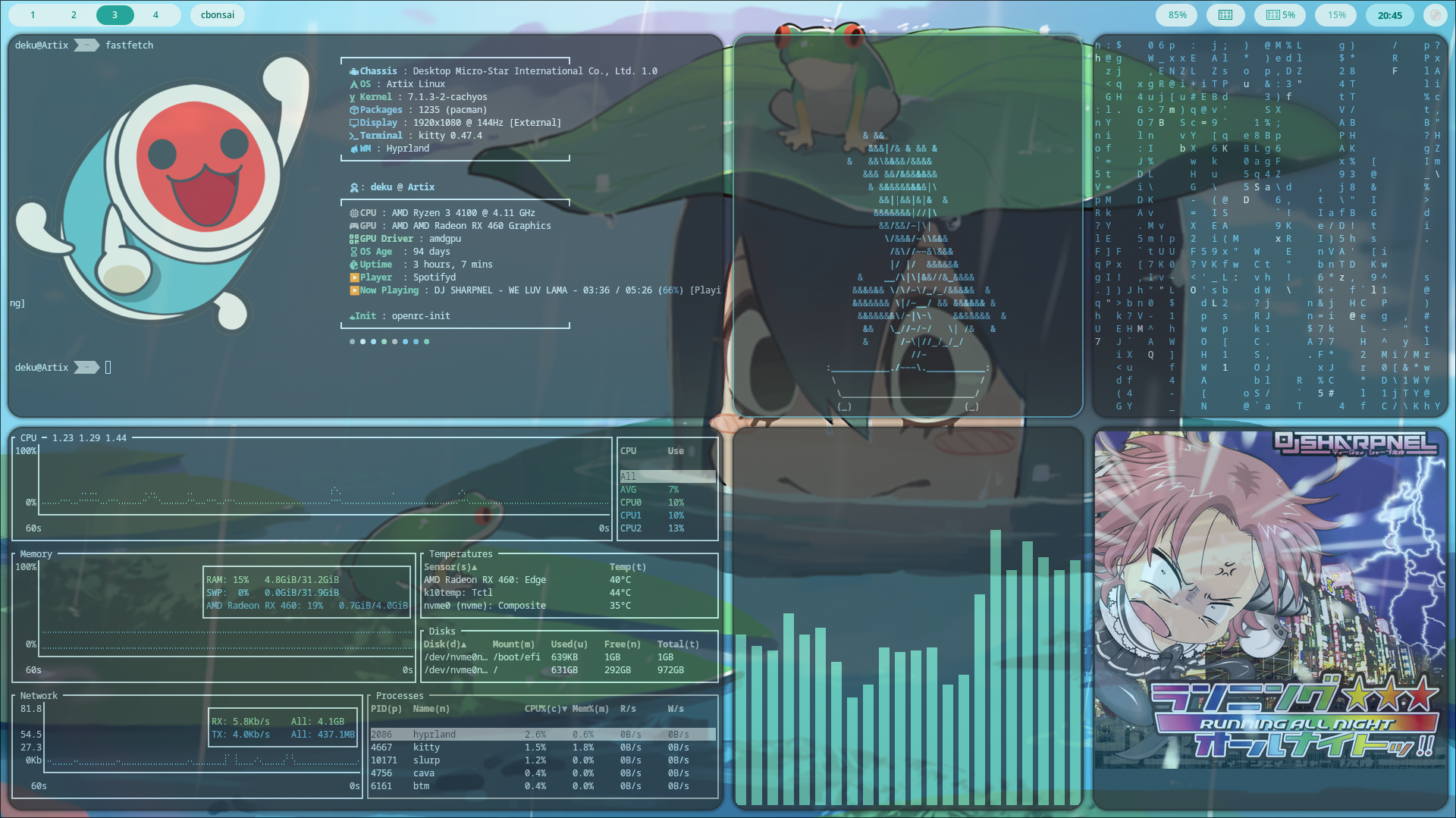
Task: Open the Steam tray icon in the top bar
Action: (x=1435, y=14)
